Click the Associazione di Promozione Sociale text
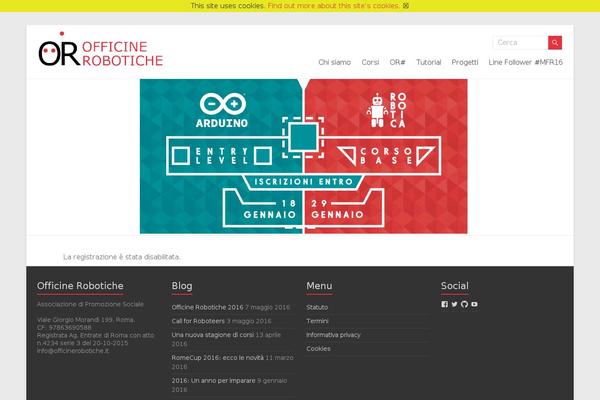Screen dimensions: 600x400 pyautogui.click(x=90, y=304)
